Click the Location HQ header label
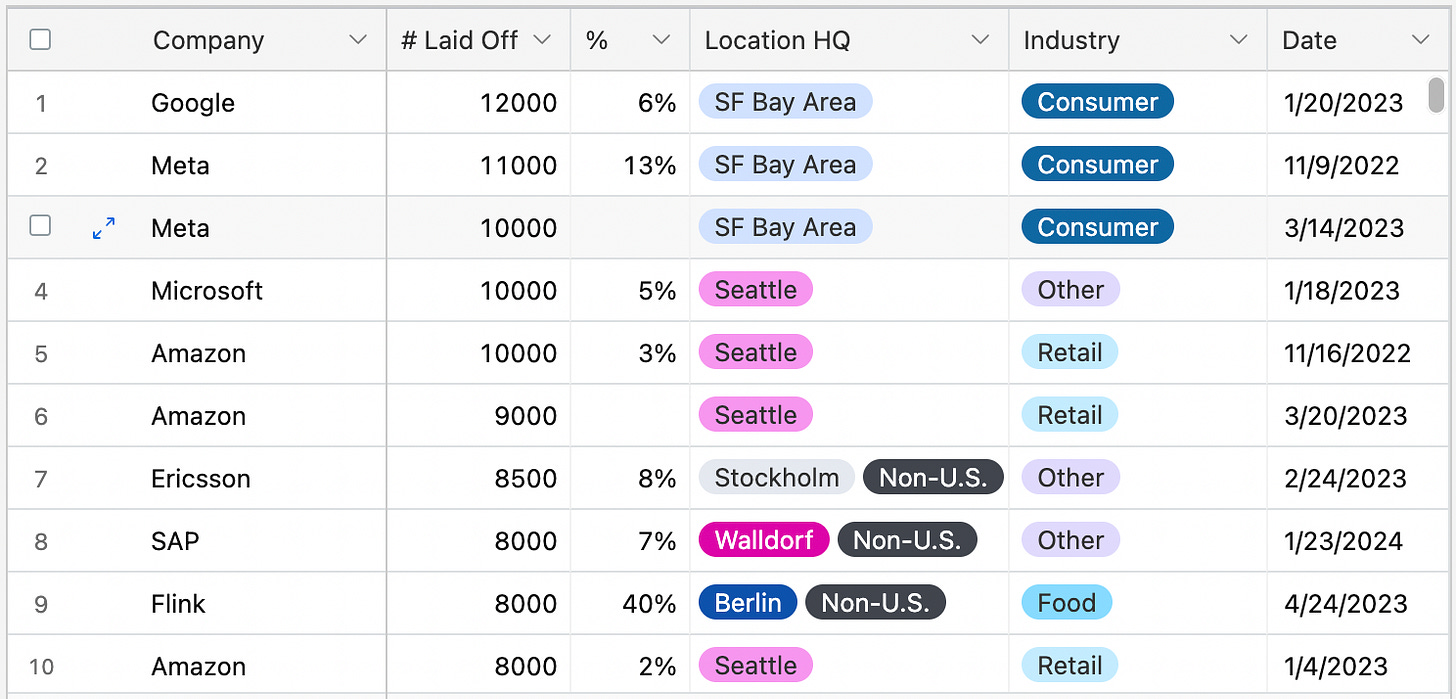This screenshot has width=1456, height=699. 778,40
